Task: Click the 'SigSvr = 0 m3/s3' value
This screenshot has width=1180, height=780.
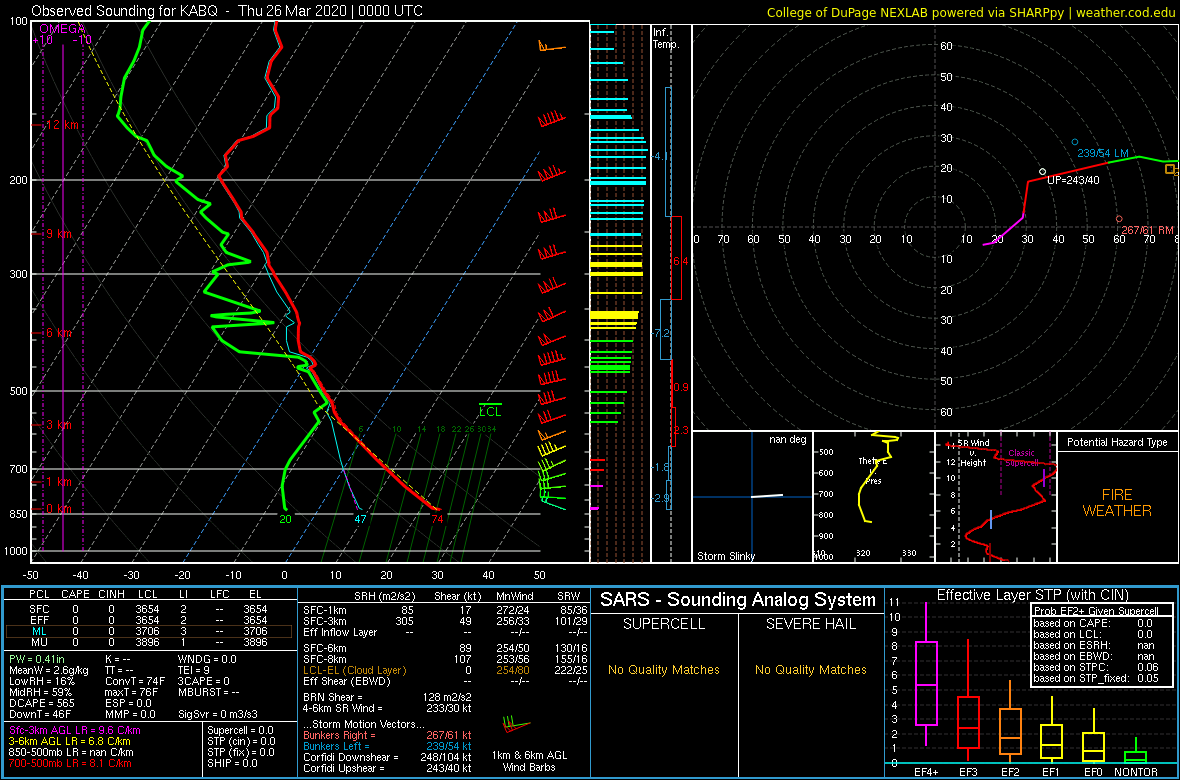Action: click(x=218, y=713)
